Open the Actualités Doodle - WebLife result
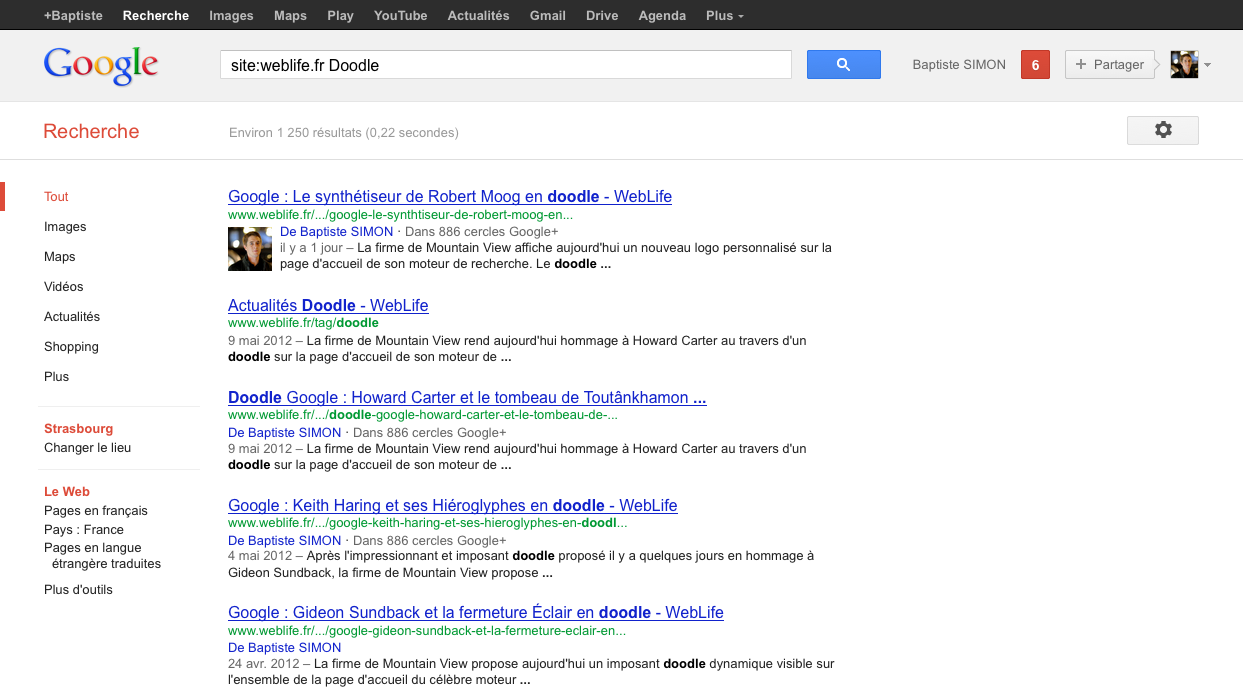 [x=328, y=306]
